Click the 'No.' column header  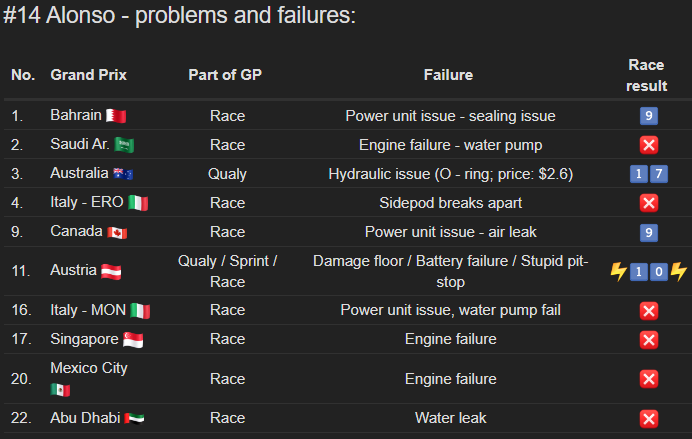[23, 75]
